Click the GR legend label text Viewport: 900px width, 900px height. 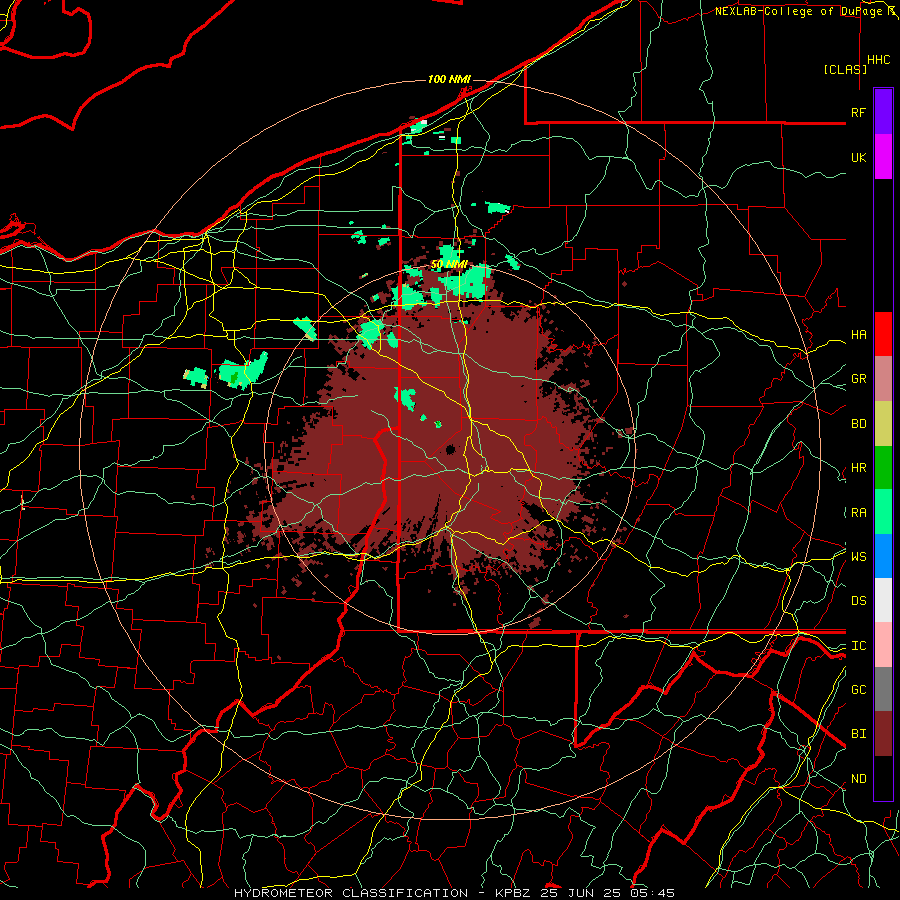pos(858,379)
